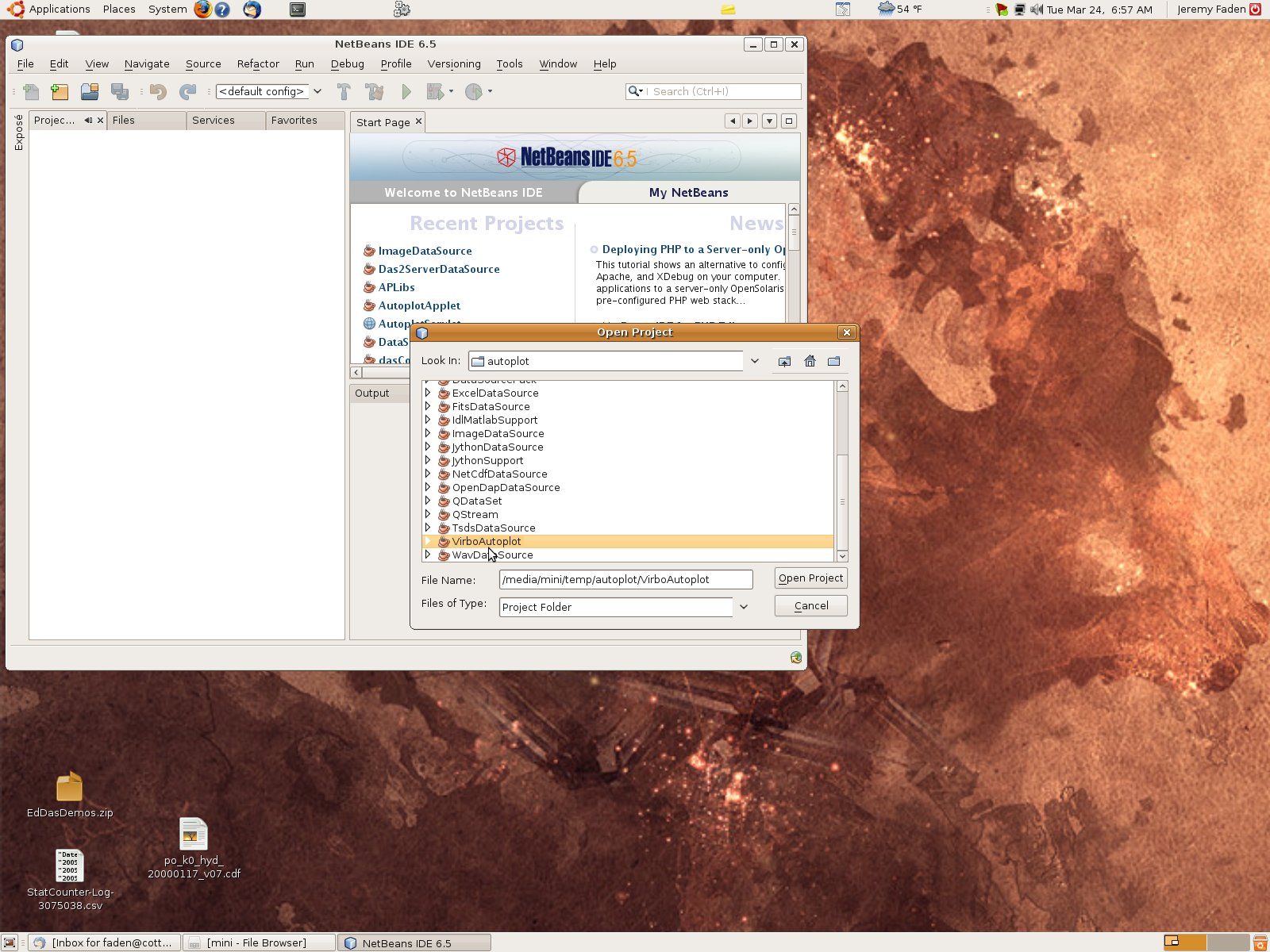This screenshot has width=1270, height=952.
Task: Click the Redo toolbar icon
Action: click(188, 92)
